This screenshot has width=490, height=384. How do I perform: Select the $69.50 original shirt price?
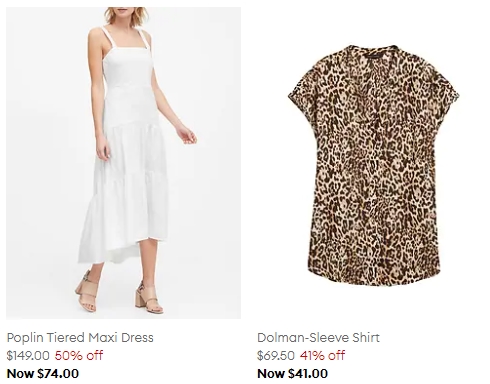point(276,355)
